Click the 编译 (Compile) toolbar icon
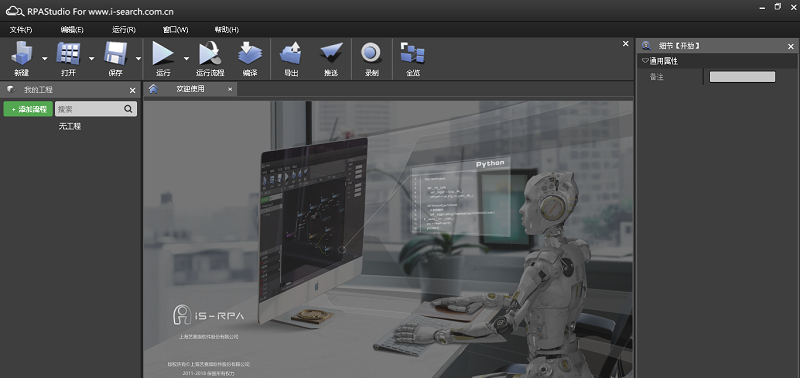This screenshot has width=800, height=378. (x=250, y=53)
